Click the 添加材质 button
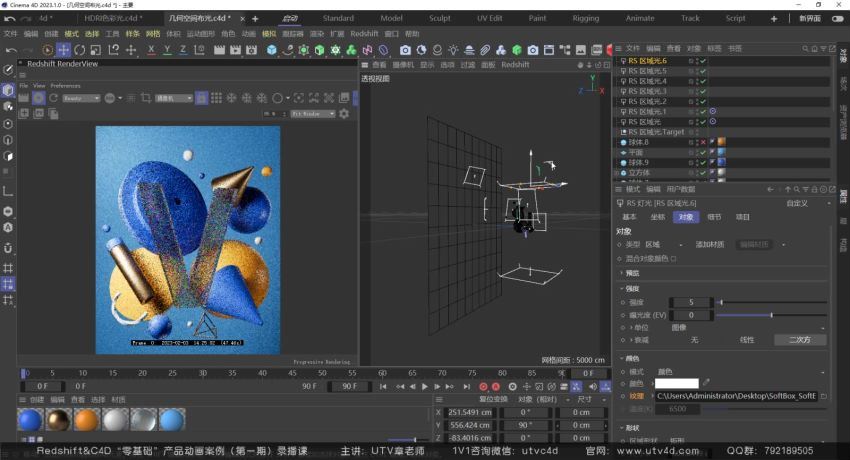This screenshot has width=850, height=460. (x=709, y=244)
